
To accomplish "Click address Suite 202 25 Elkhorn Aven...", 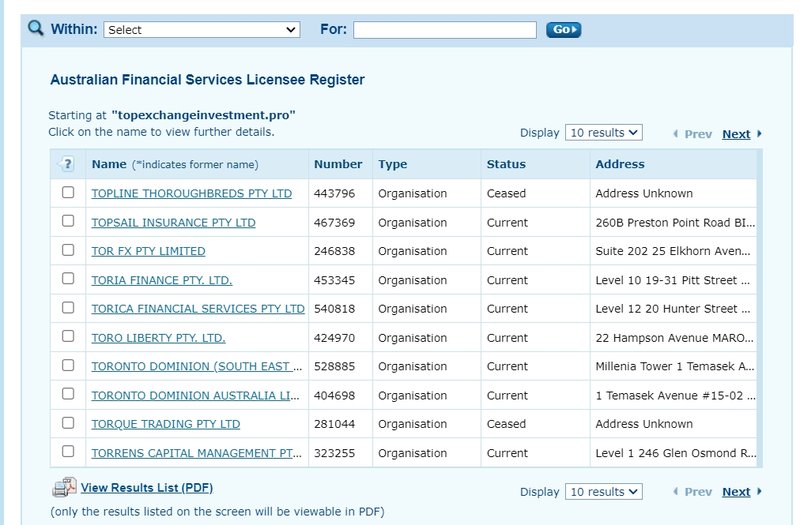I will pos(673,251).
